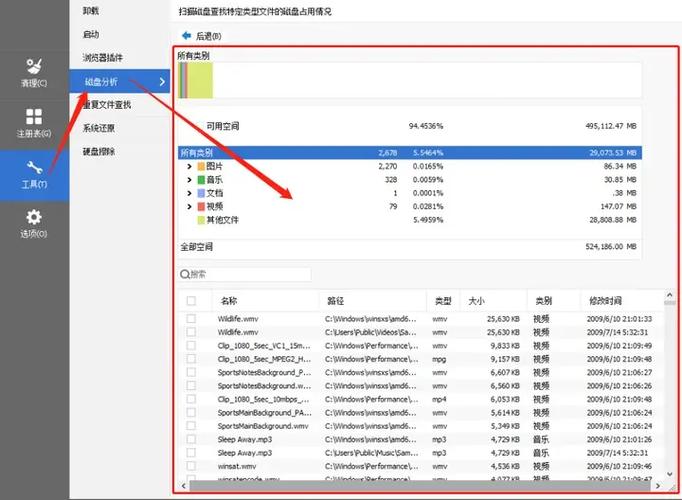
Task: Check the SportsMainBackground.wmv file checkbox
Action: 191,426
